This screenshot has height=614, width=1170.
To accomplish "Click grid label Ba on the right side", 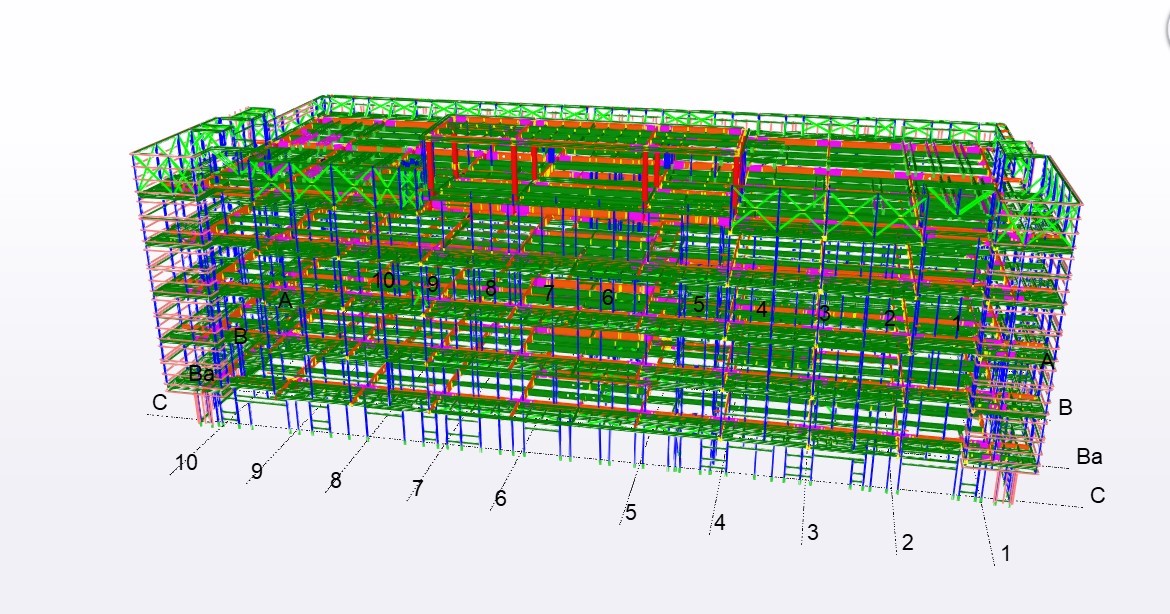I will click(x=1089, y=457).
